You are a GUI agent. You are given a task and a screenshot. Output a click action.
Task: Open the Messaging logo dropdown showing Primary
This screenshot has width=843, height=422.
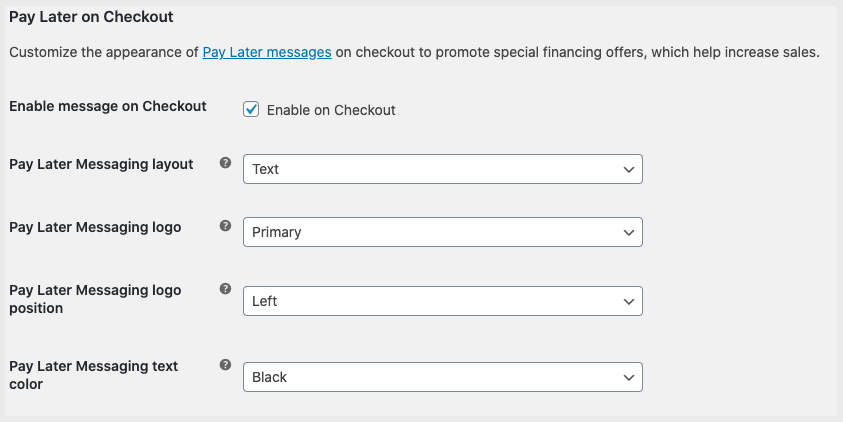pos(442,232)
